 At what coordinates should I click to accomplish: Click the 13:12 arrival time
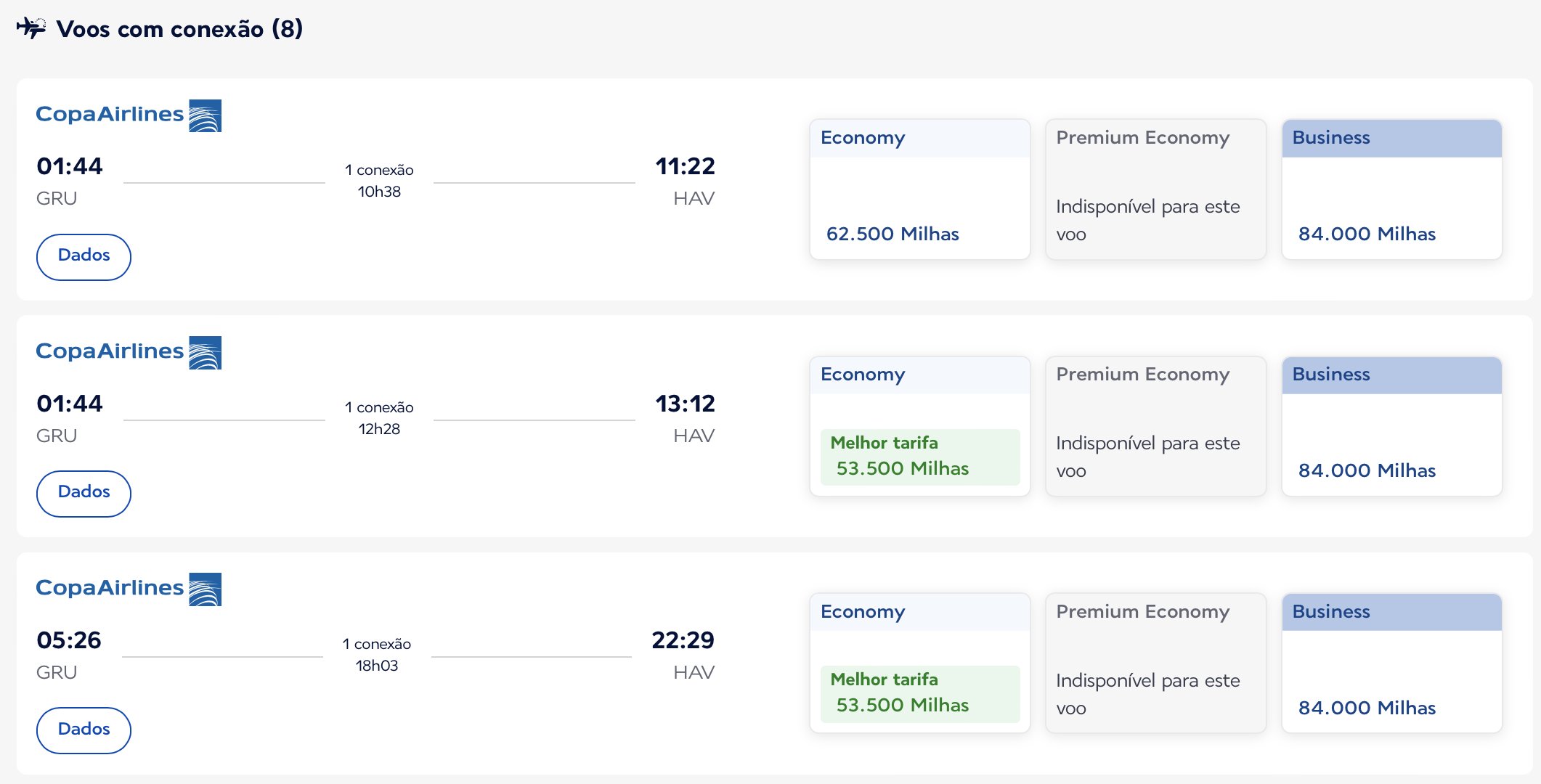(x=685, y=404)
